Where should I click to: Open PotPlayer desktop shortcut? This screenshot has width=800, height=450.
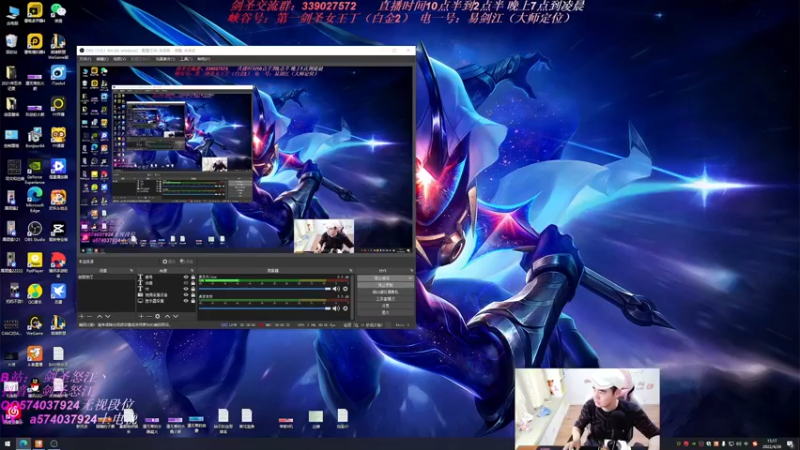tap(35, 263)
